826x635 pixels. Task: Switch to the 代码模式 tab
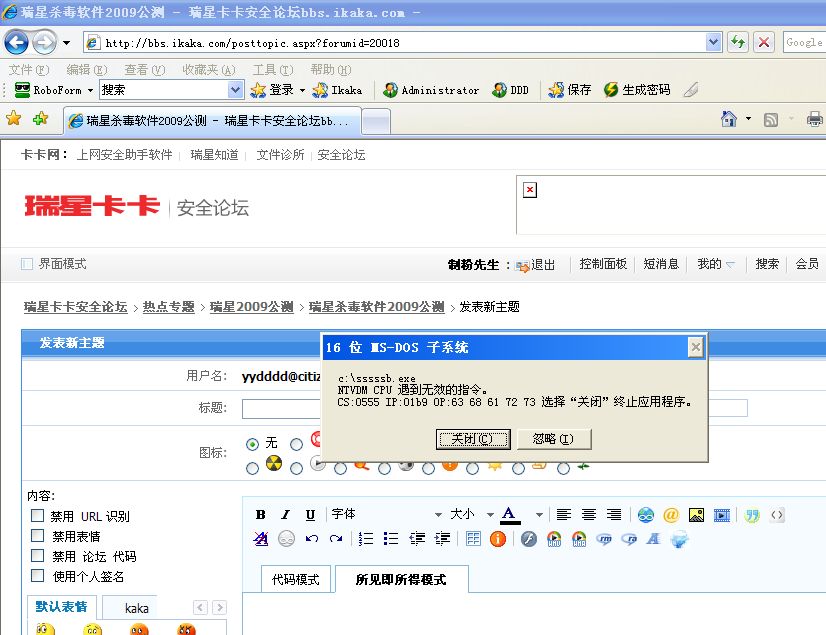point(296,579)
